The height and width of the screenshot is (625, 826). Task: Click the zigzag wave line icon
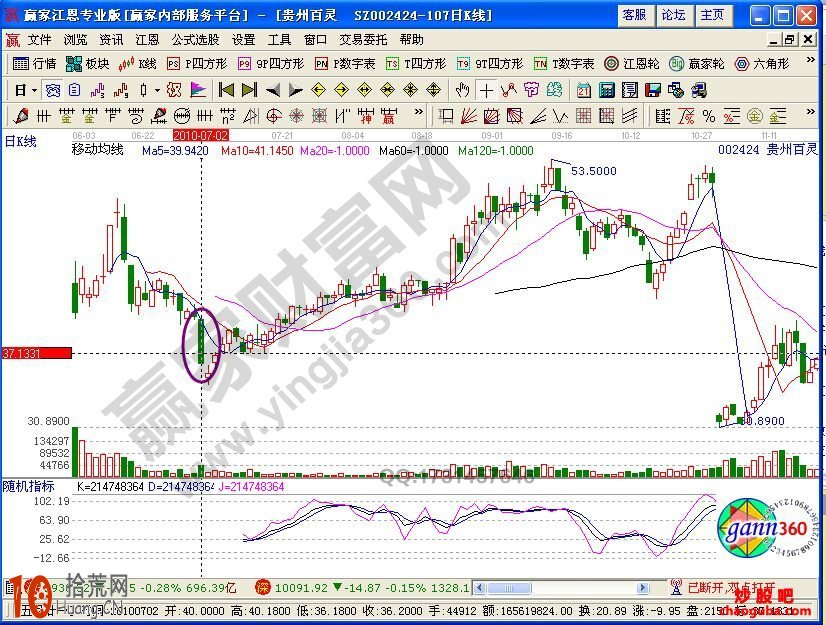point(509,91)
